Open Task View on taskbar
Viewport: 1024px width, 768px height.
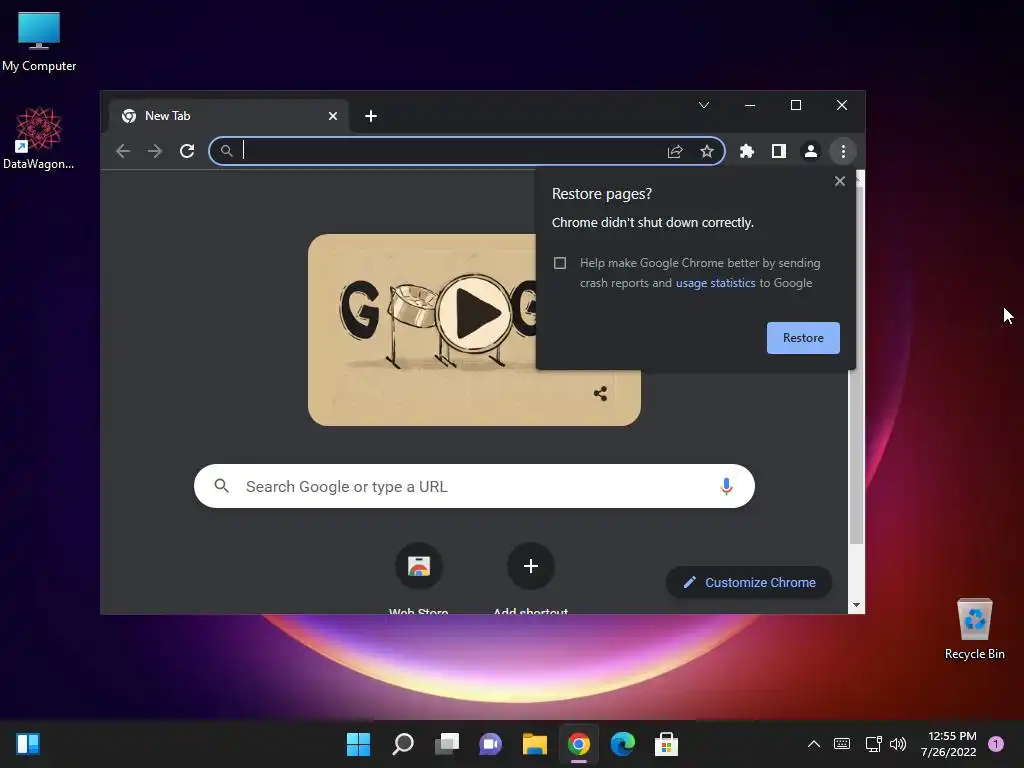pyautogui.click(x=447, y=744)
